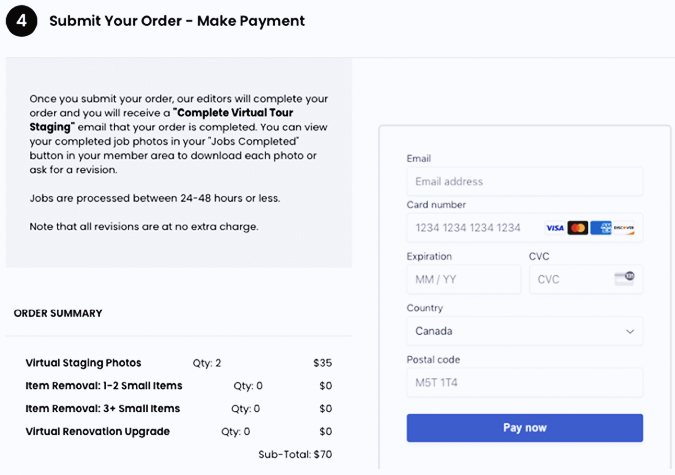
Task: Click the Mastercard logo icon
Action: click(x=578, y=228)
